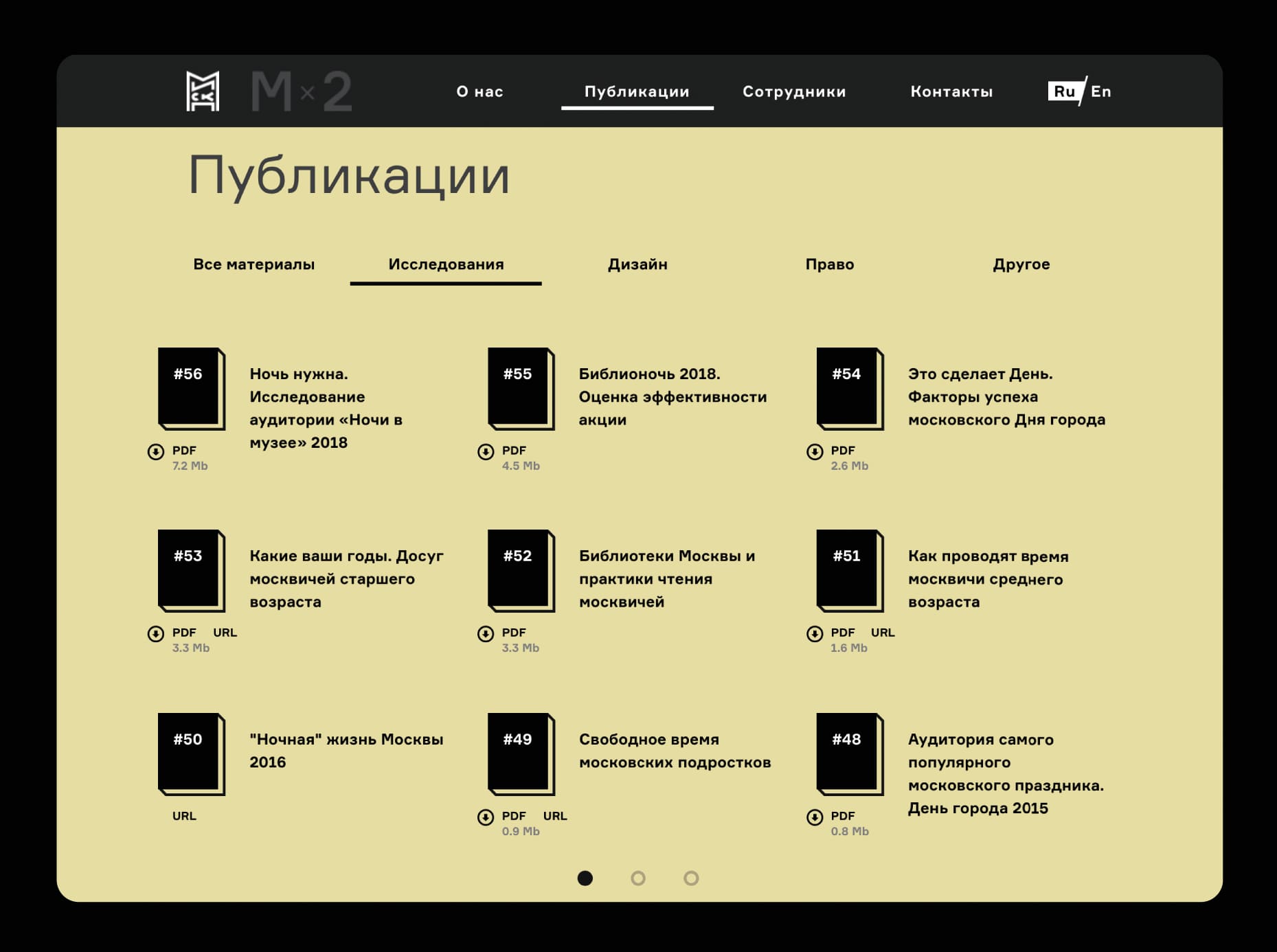Open title Ночь нужна. Исследование аудитории
The width and height of the screenshot is (1277, 952).
[x=326, y=408]
